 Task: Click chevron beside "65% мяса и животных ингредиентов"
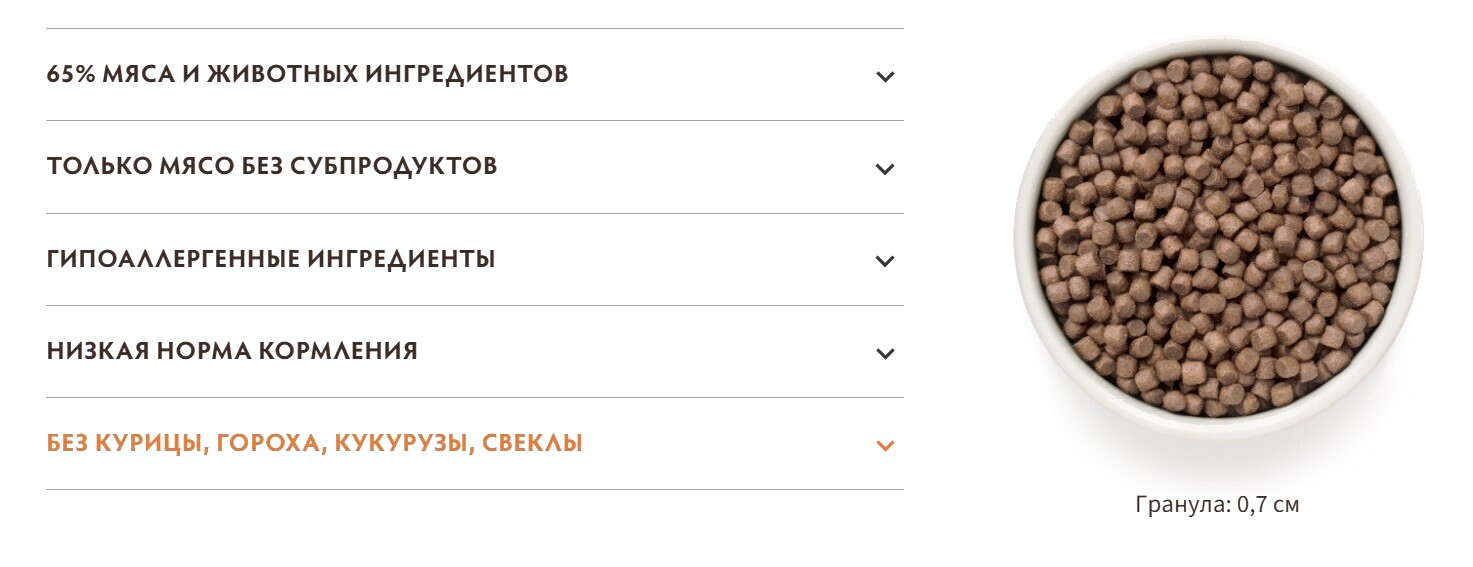click(885, 76)
